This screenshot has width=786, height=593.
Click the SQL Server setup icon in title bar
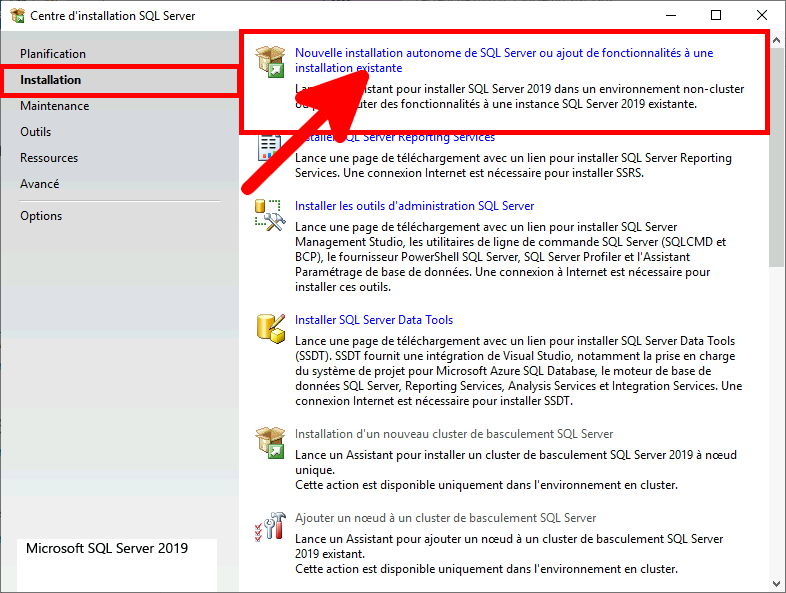click(x=18, y=16)
